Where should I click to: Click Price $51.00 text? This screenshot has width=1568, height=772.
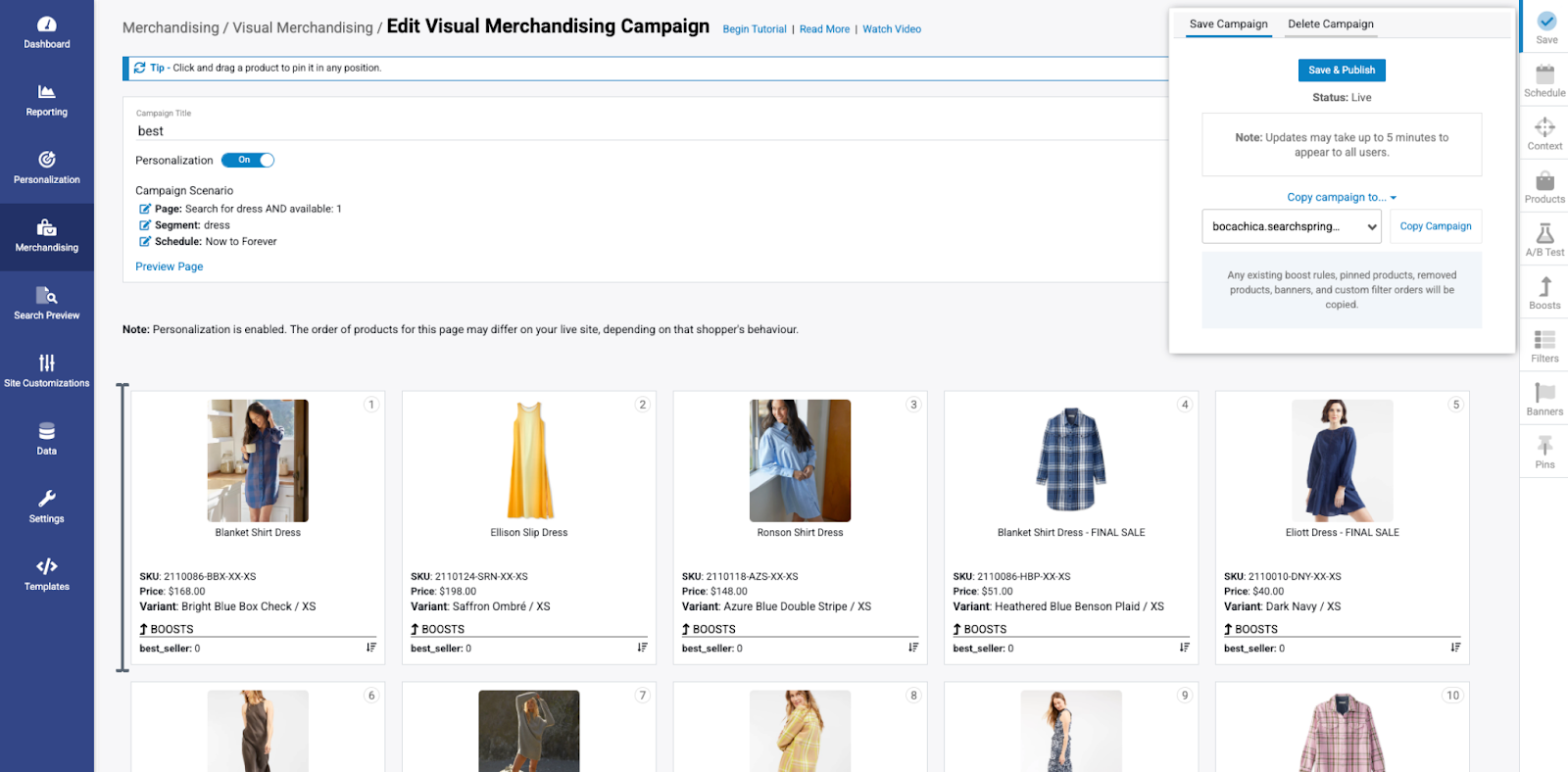pyautogui.click(x=983, y=591)
